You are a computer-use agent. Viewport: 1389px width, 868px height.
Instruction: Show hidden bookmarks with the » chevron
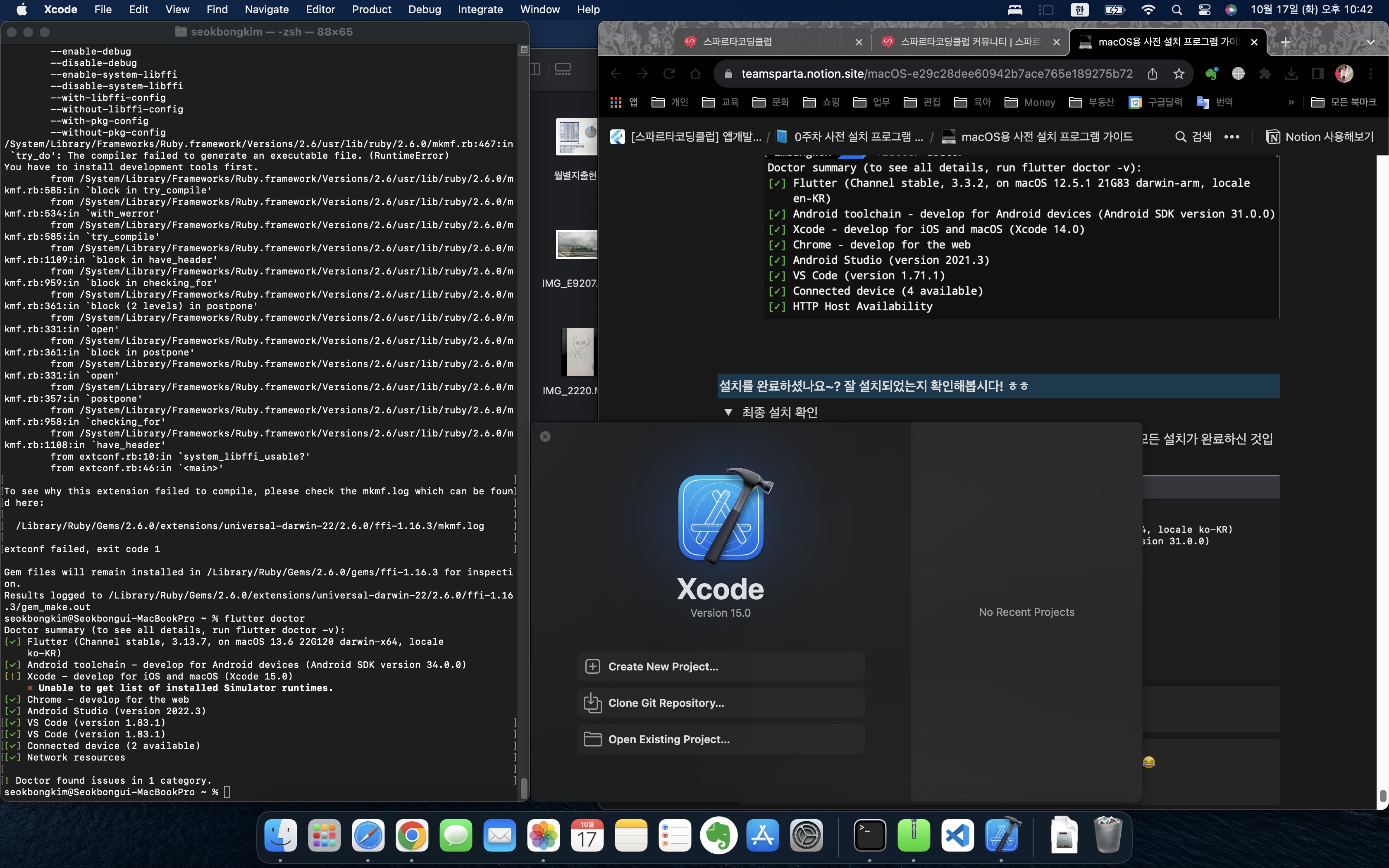coord(1291,102)
